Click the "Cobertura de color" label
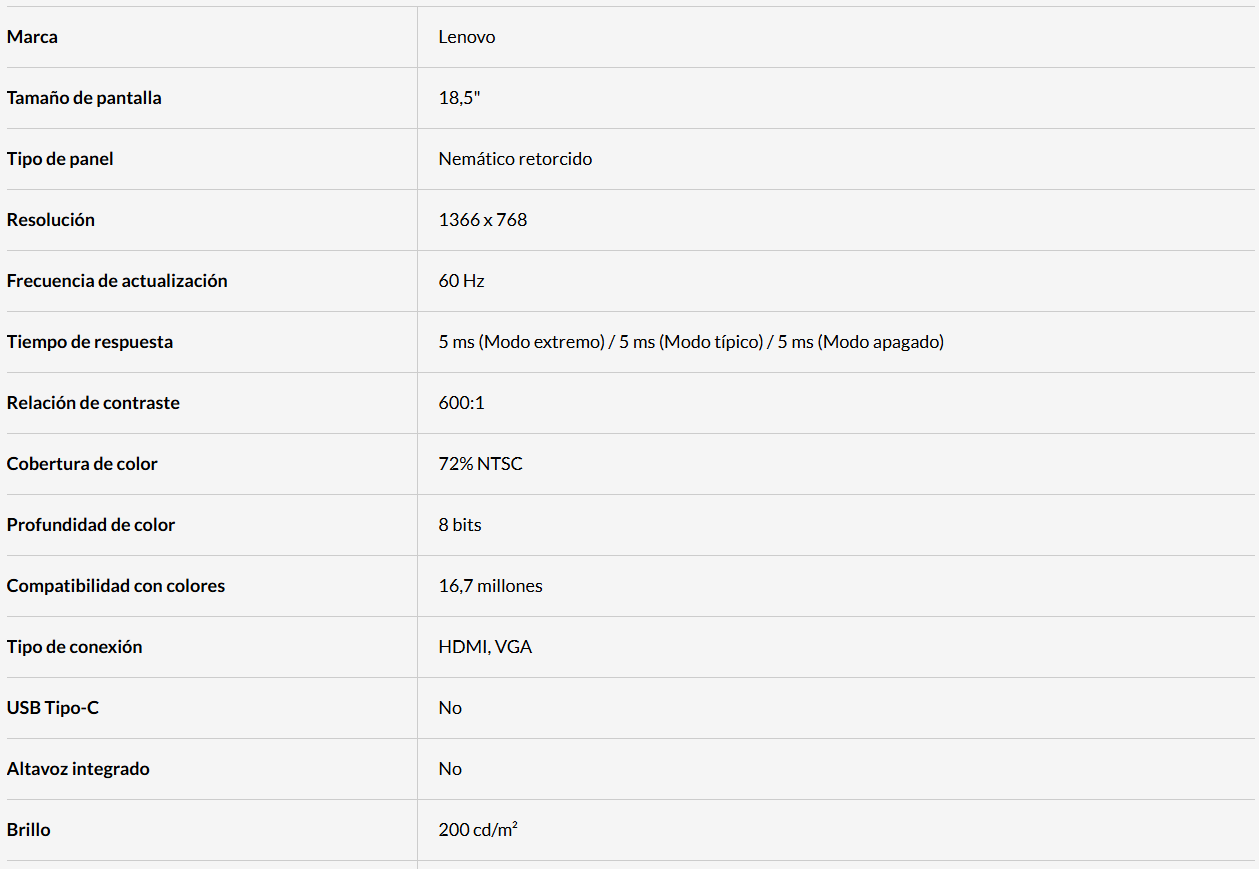1259x869 pixels. [x=82, y=464]
